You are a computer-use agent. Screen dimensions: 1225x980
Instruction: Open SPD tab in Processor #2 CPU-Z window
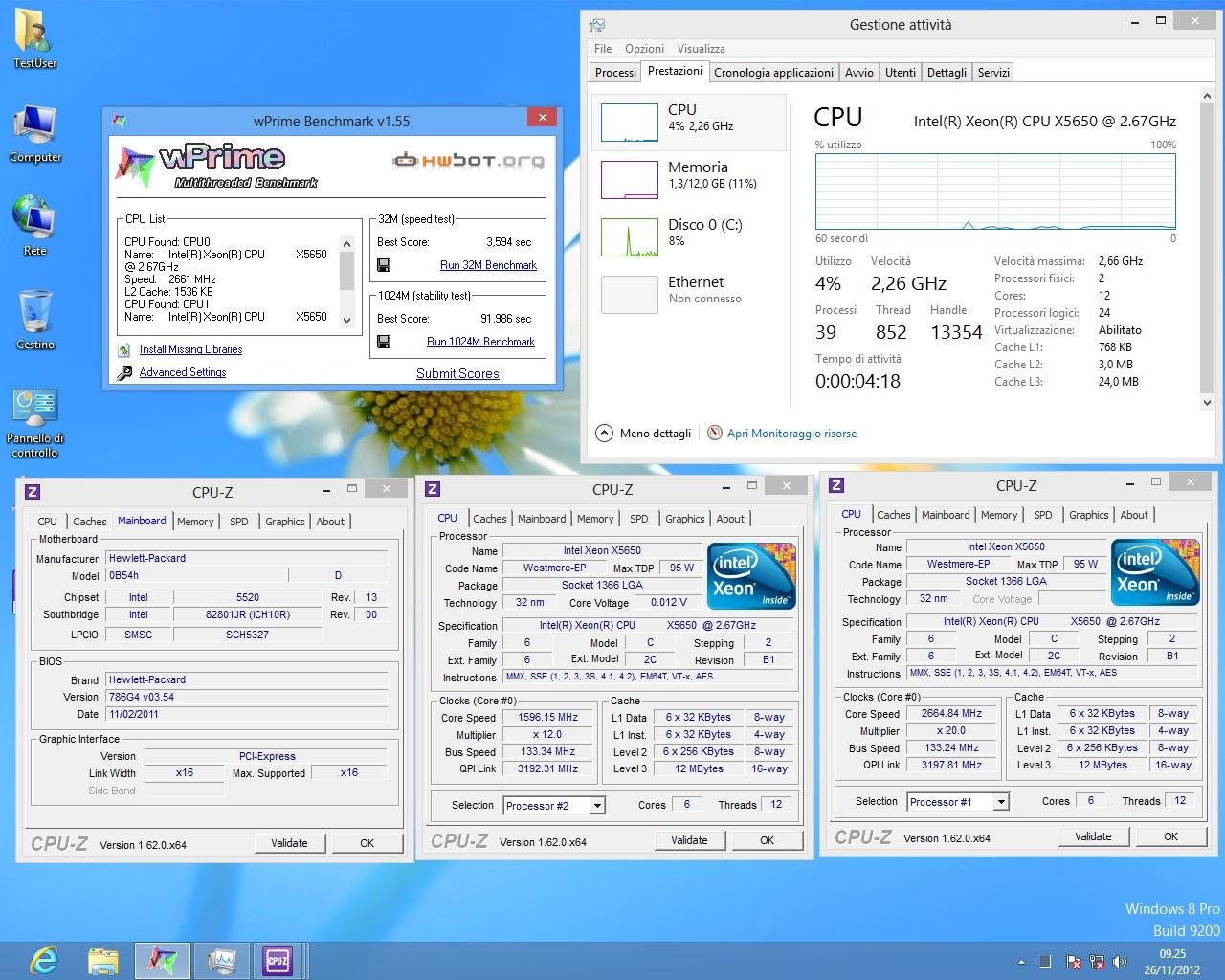639,519
